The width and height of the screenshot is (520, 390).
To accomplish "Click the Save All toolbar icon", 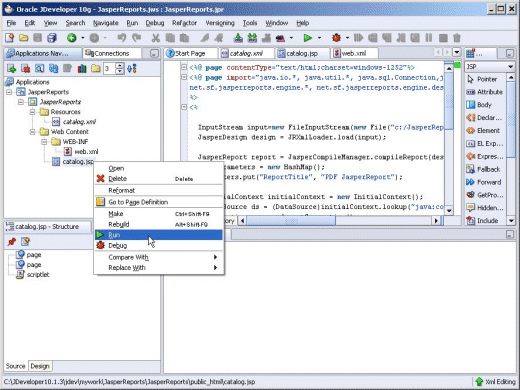I will (52, 38).
